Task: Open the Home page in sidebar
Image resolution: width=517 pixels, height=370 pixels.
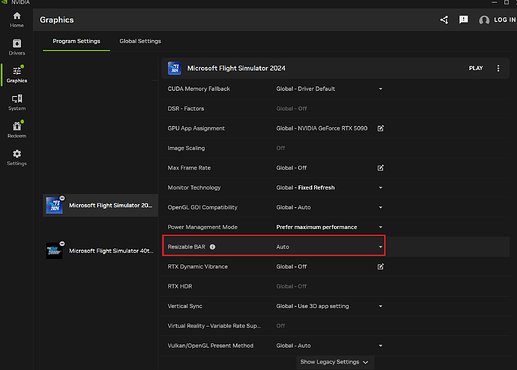Action: click(17, 20)
